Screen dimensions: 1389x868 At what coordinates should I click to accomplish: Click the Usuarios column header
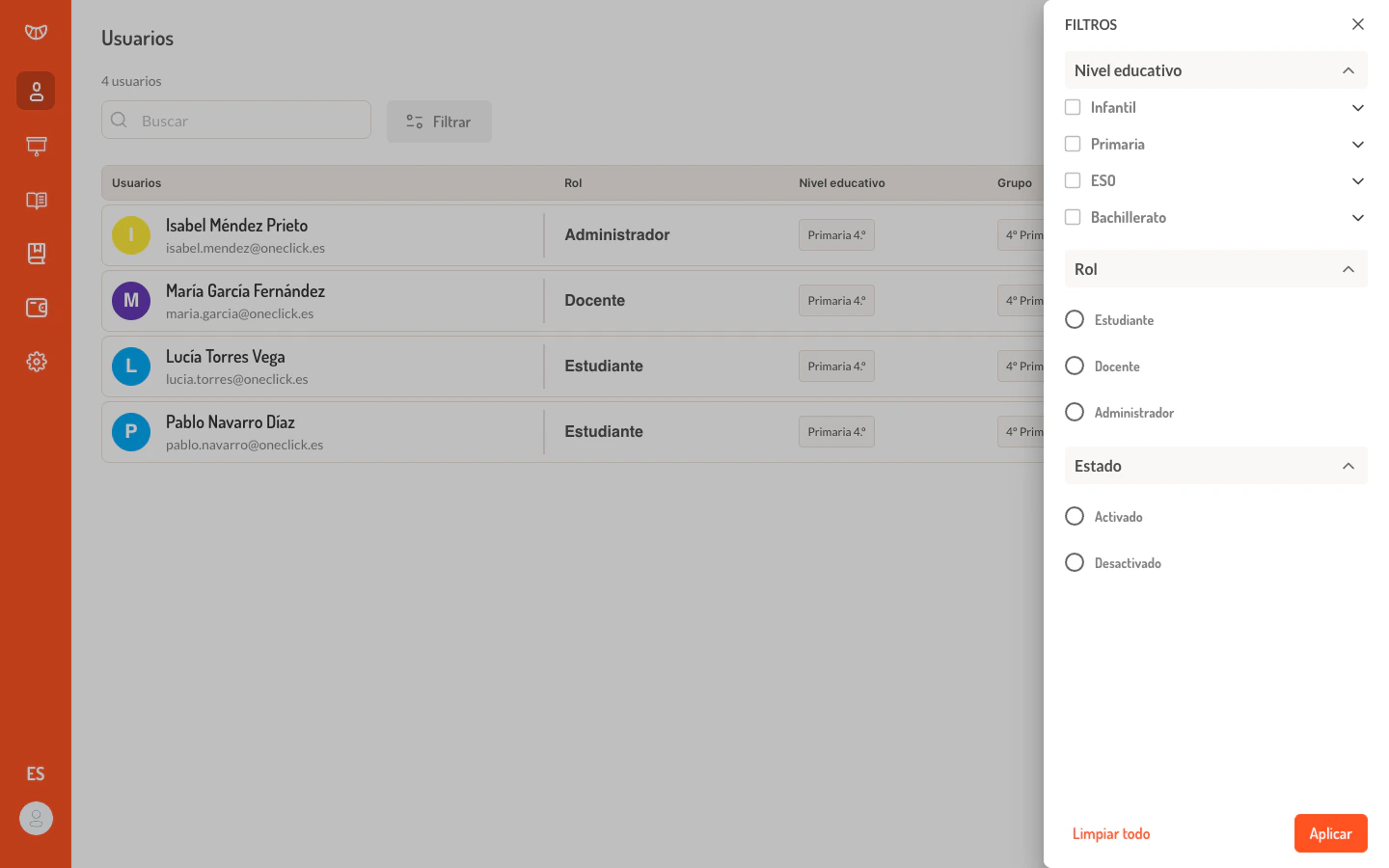click(x=136, y=182)
